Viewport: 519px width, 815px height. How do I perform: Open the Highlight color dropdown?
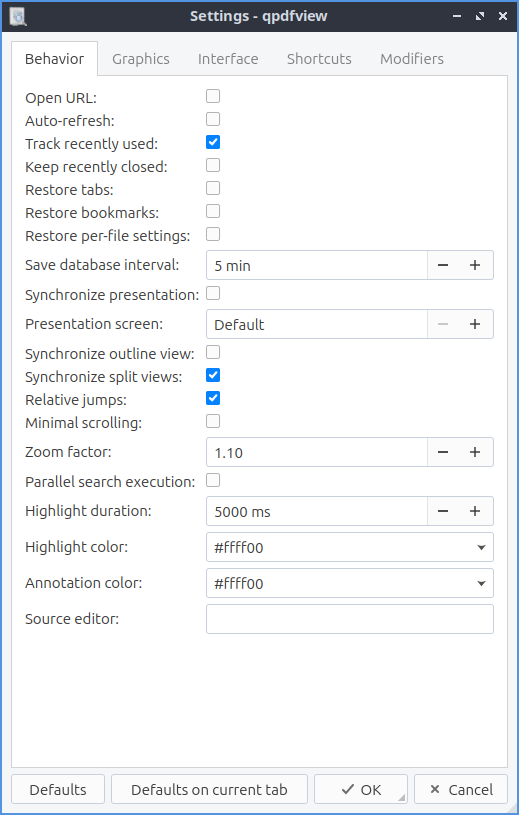[x=350, y=547]
